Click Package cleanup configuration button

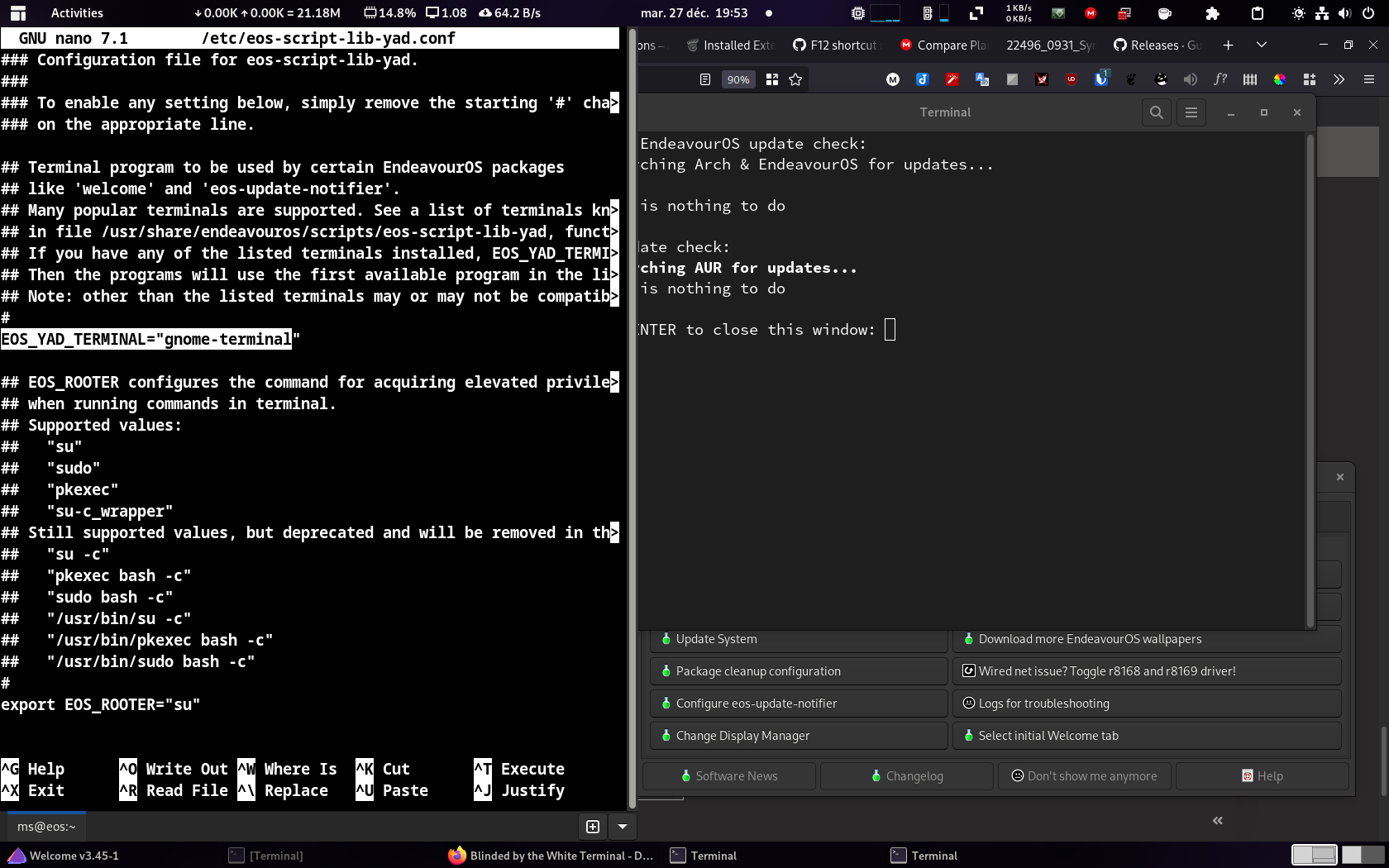tap(799, 671)
